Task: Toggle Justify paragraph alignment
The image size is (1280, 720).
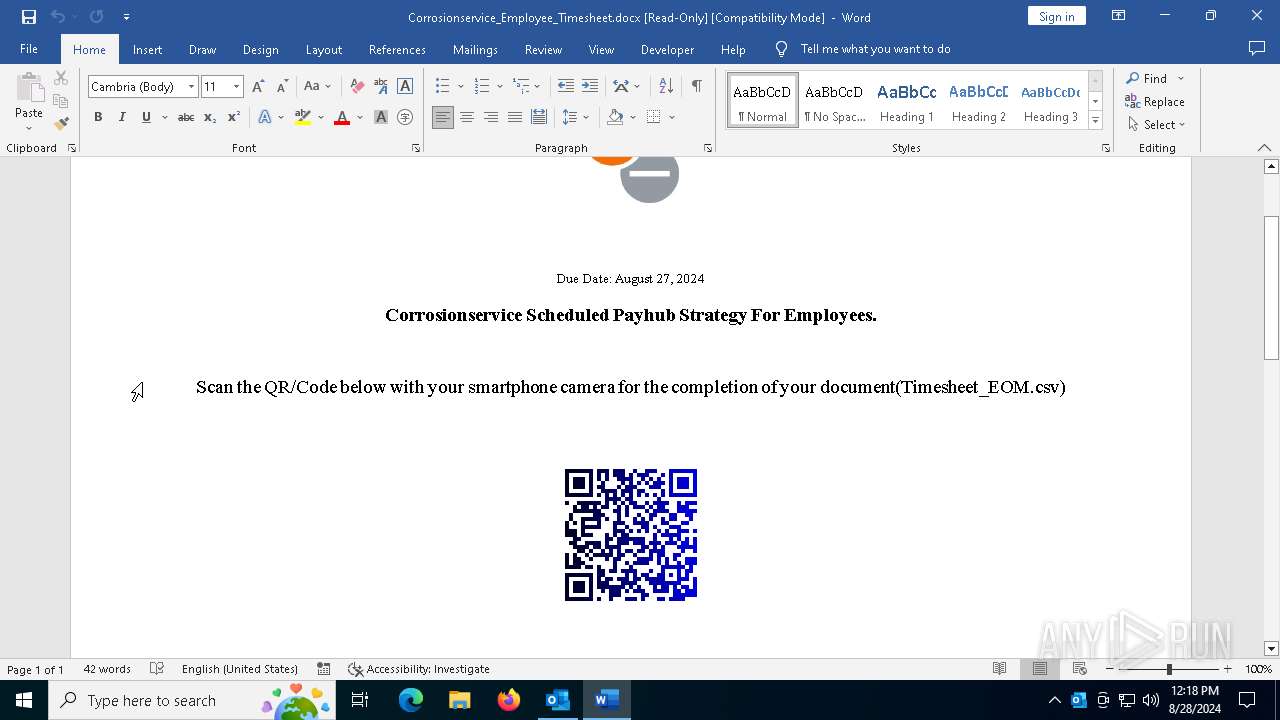Action: (515, 117)
